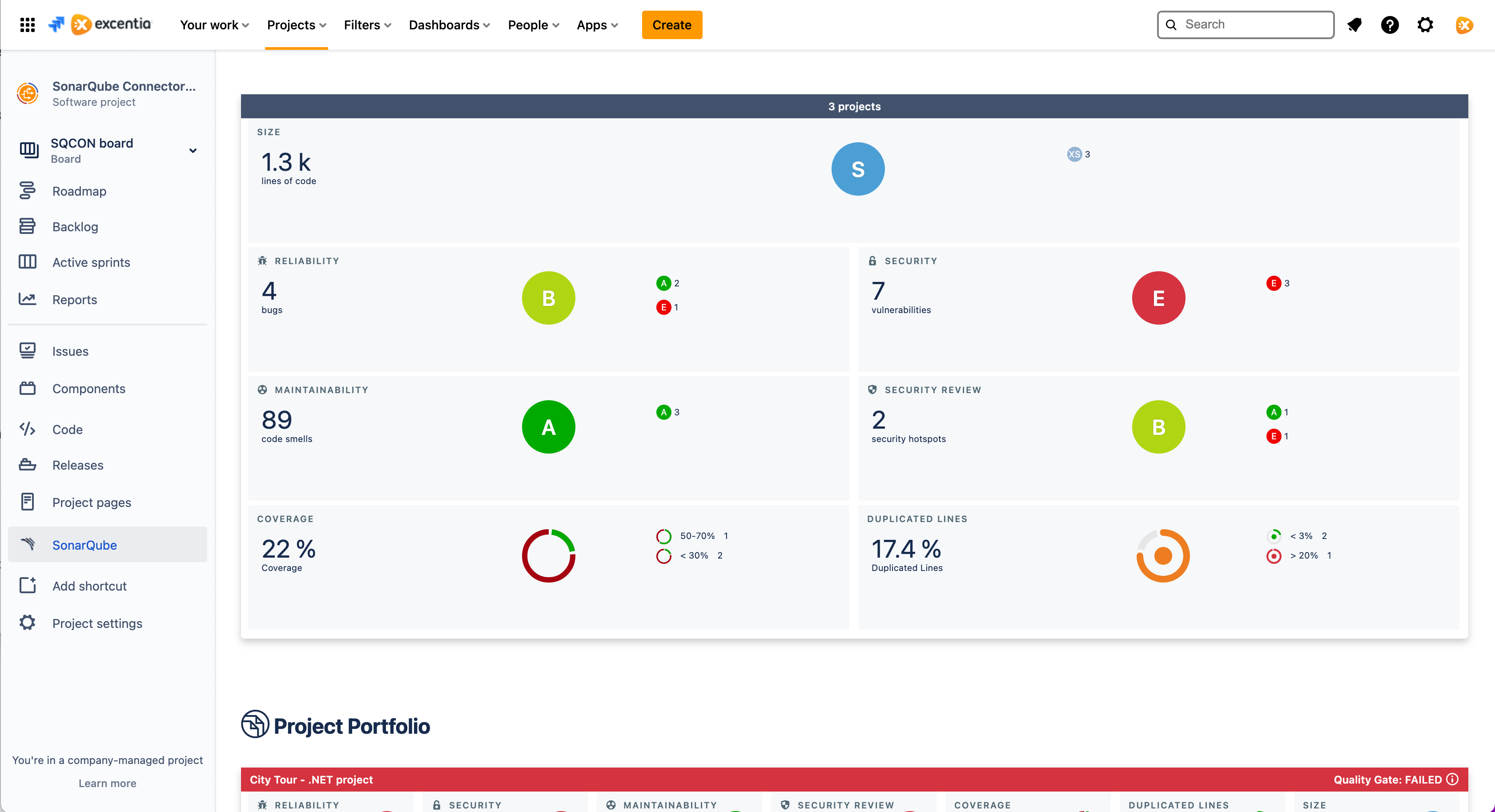Viewport: 1495px width, 812px height.
Task: Click the XS size badge
Action: click(x=1074, y=154)
